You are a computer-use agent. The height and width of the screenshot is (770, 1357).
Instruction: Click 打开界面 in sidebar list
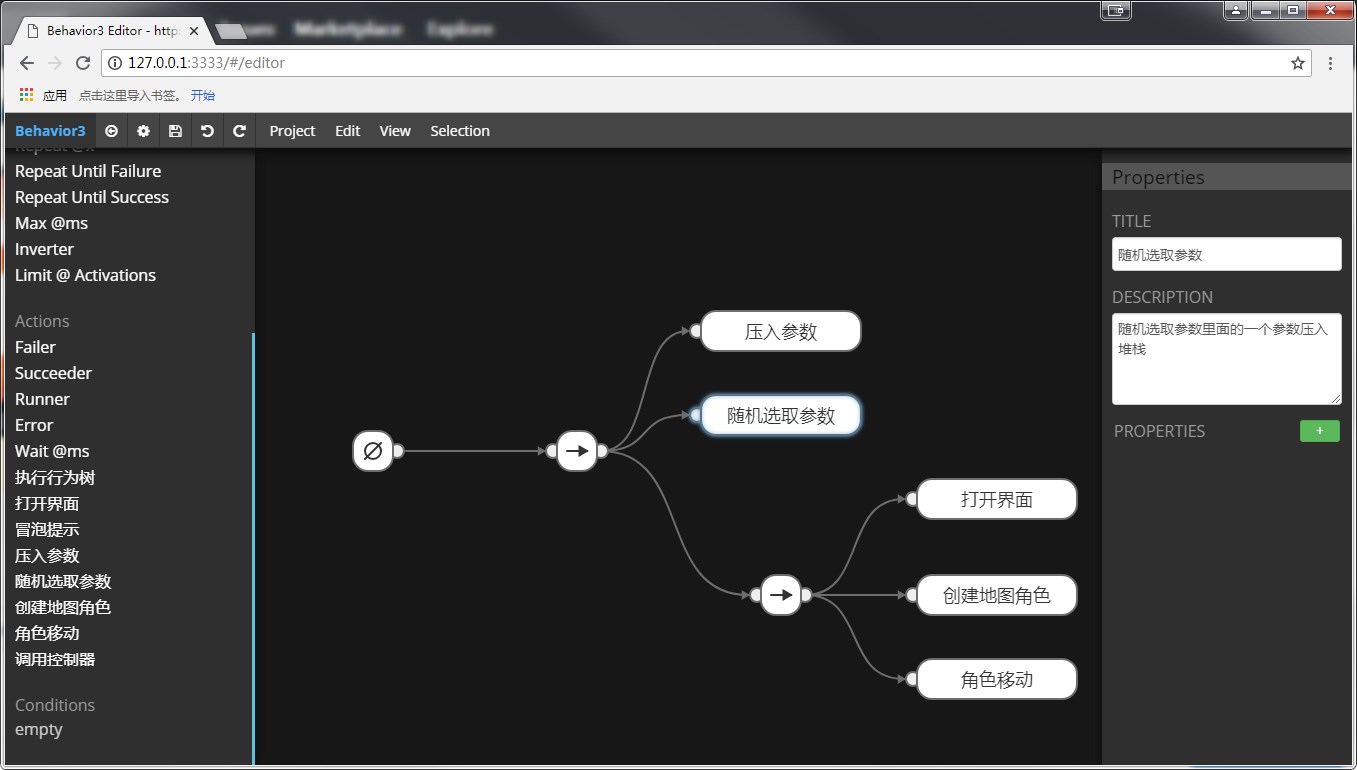[x=47, y=503]
